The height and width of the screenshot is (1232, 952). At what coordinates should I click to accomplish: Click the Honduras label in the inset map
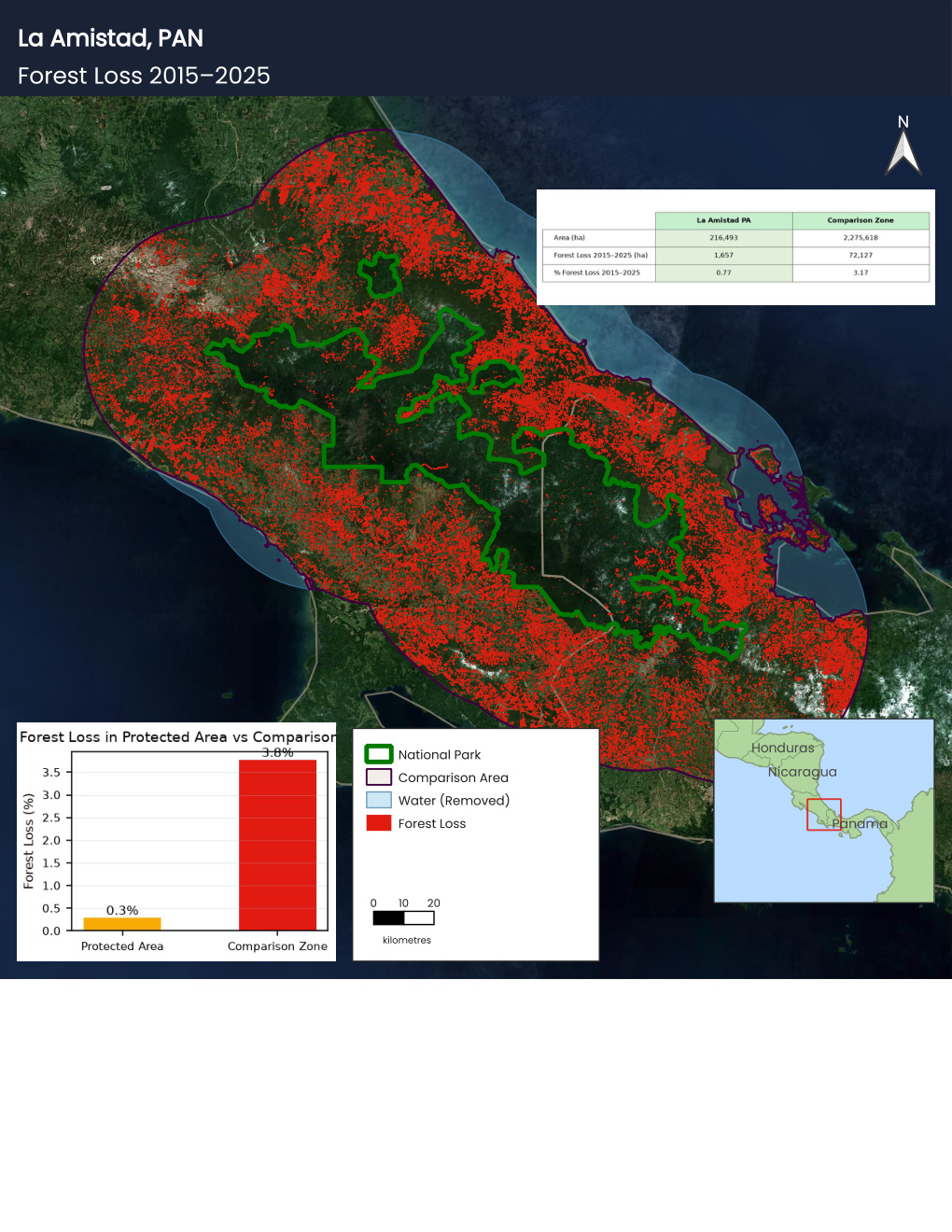click(782, 748)
